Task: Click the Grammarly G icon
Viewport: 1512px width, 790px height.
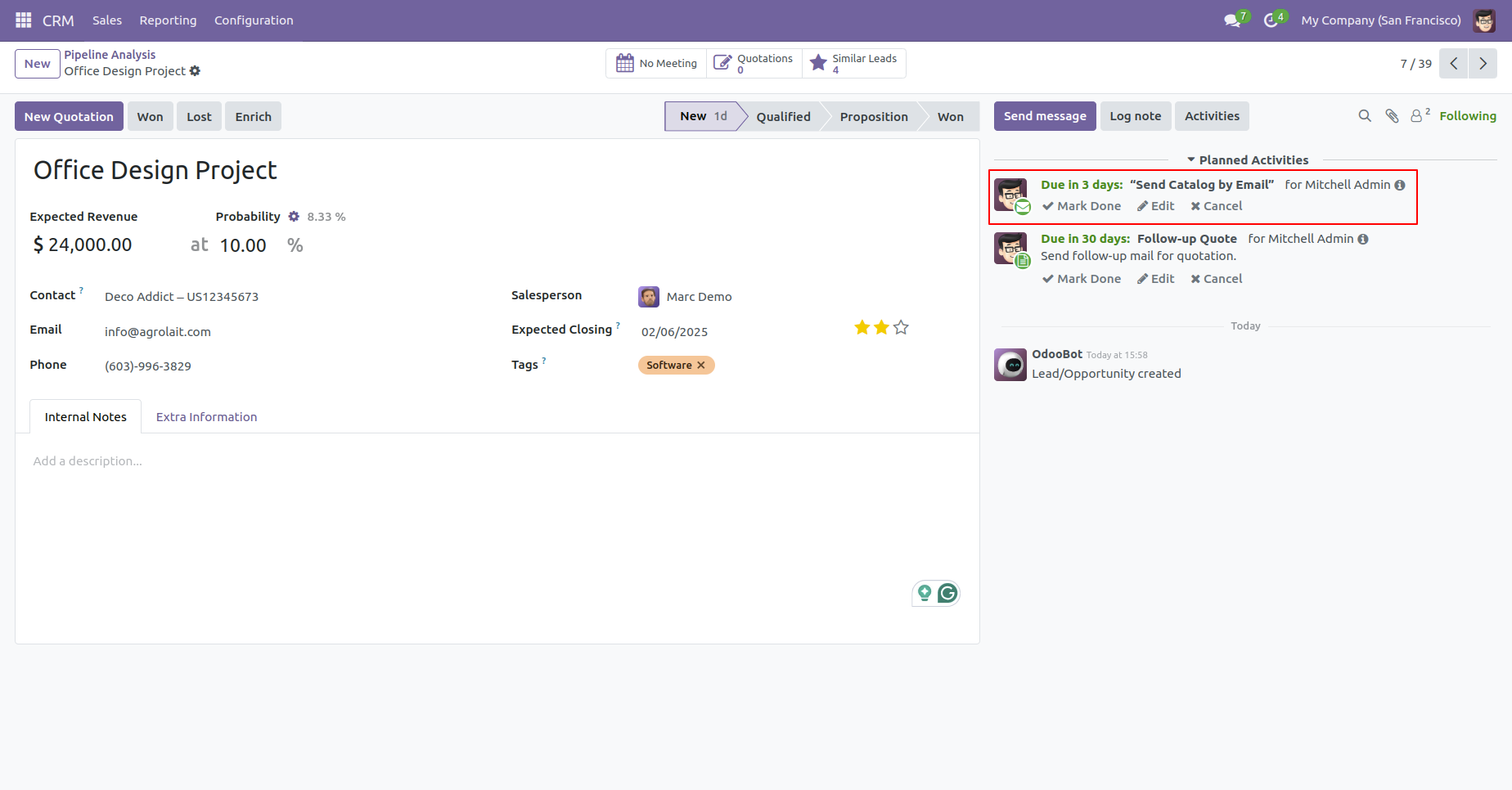Action: pyautogui.click(x=947, y=593)
